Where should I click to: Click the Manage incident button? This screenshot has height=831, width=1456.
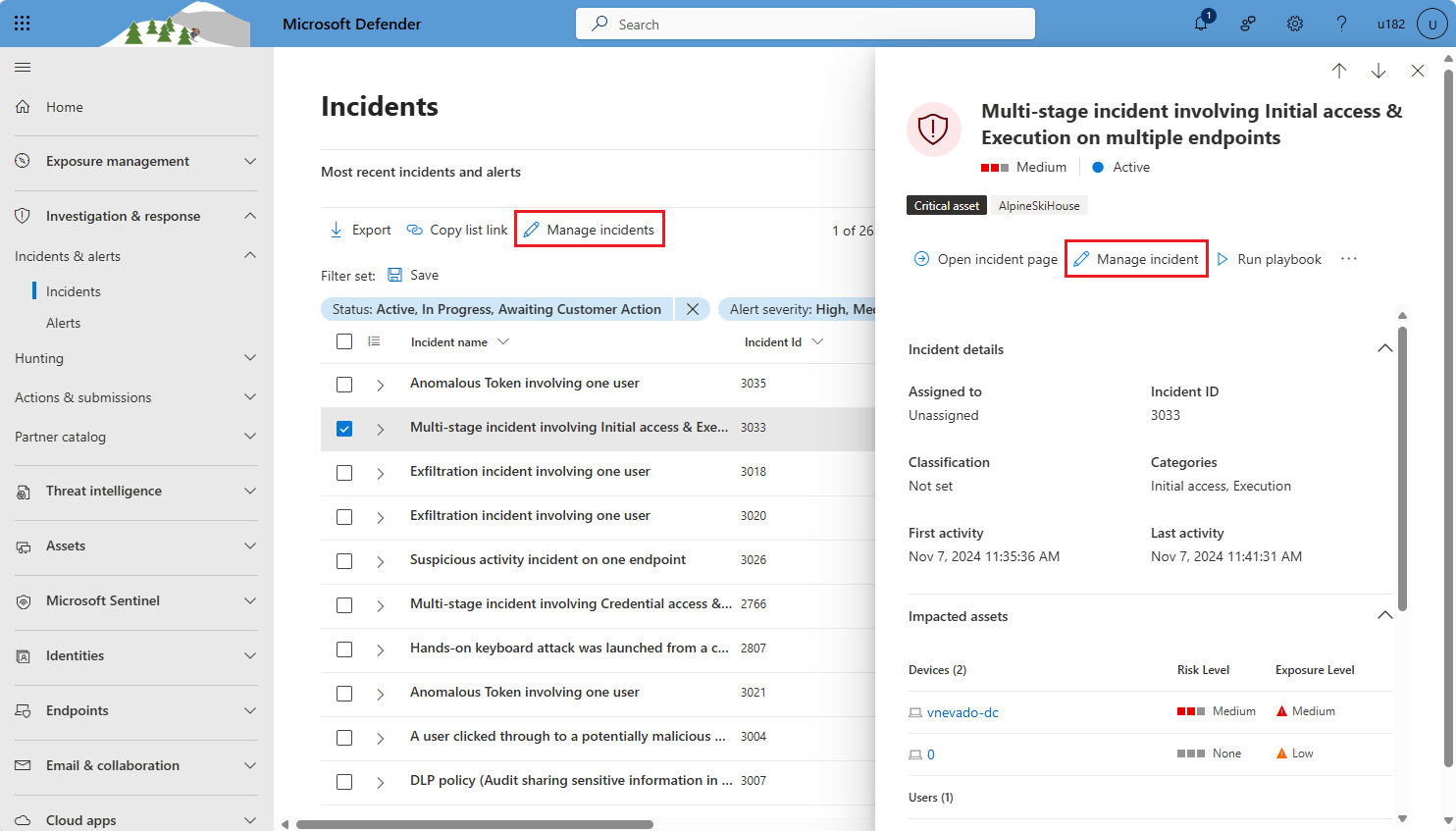[x=1136, y=259]
